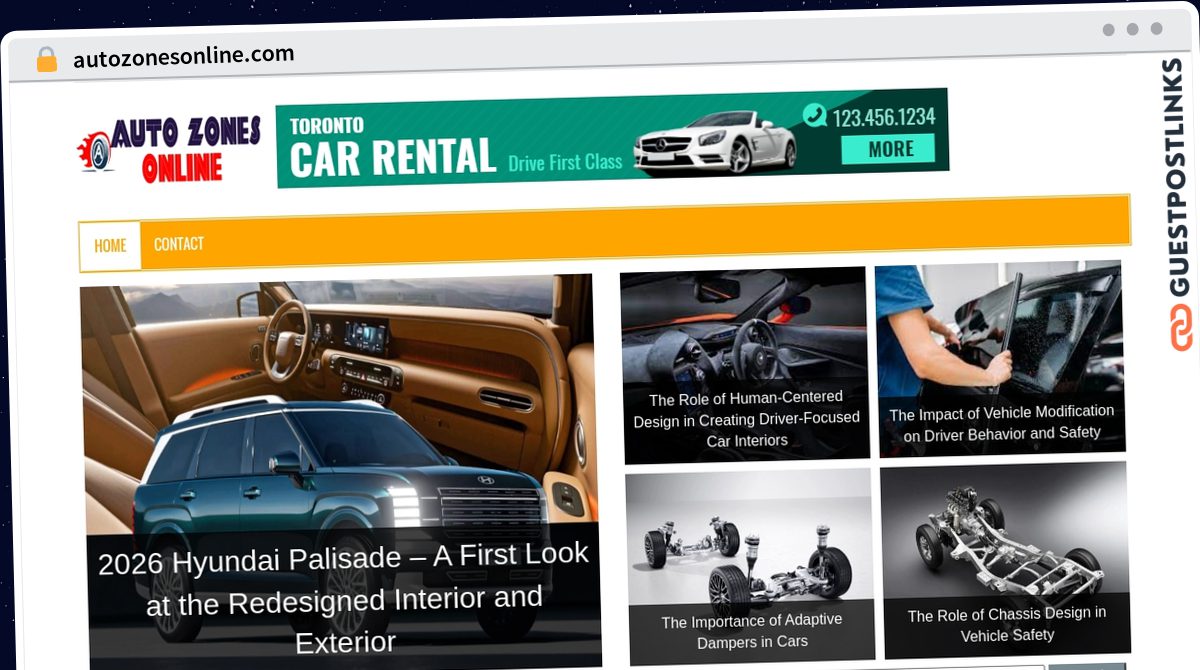Open the Home menu item
The image size is (1200, 670).
click(x=110, y=245)
